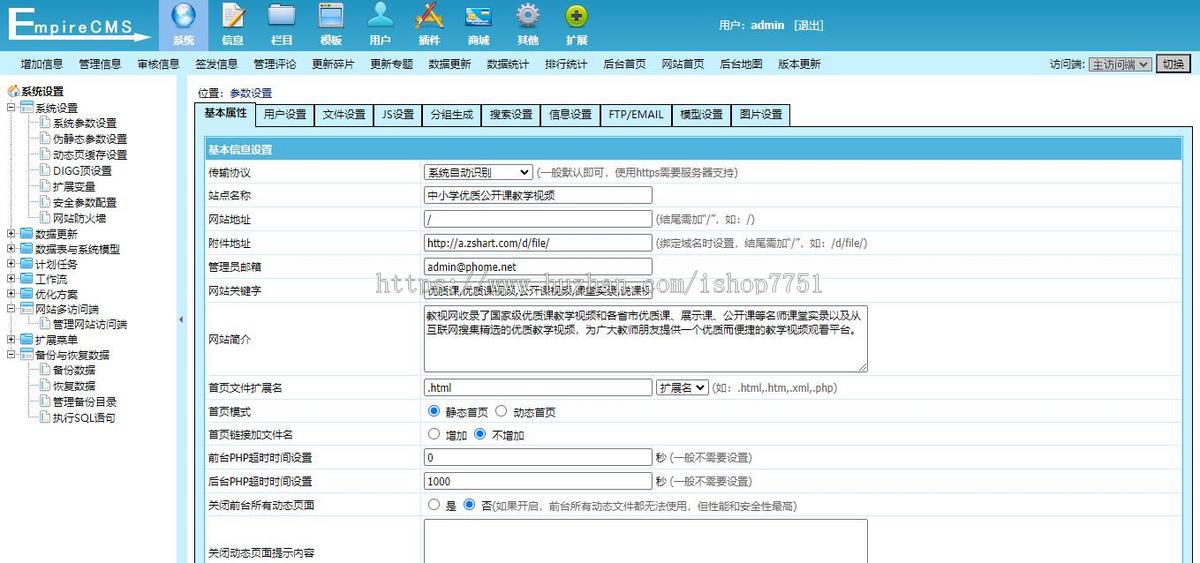The width and height of the screenshot is (1200, 563).
Task: Click the page icon next to 动态页缓存设置
Action: 45,155
